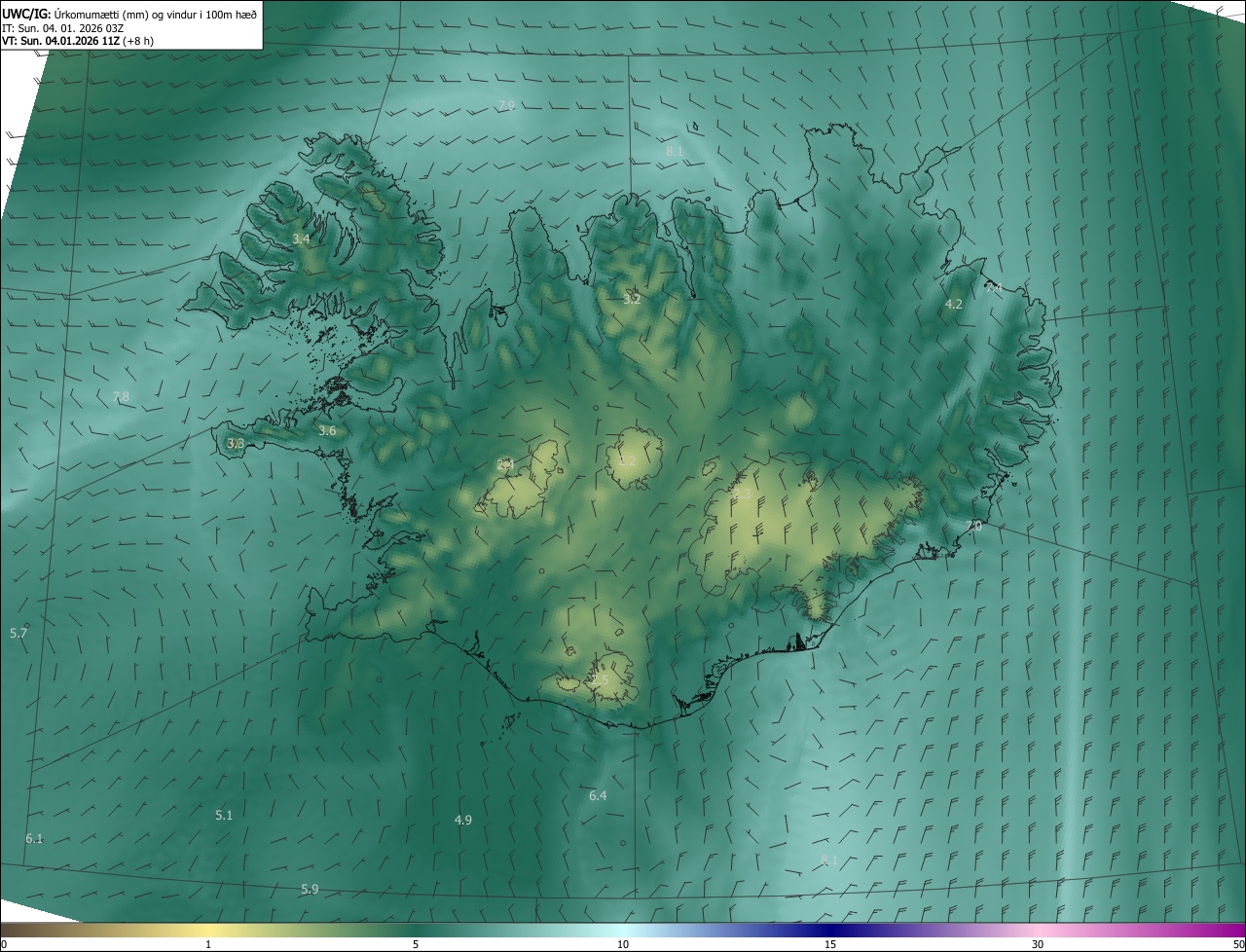This screenshot has width=1246, height=952.
Task: Click the 10 tick label on the colour scale
Action: pyautogui.click(x=623, y=945)
